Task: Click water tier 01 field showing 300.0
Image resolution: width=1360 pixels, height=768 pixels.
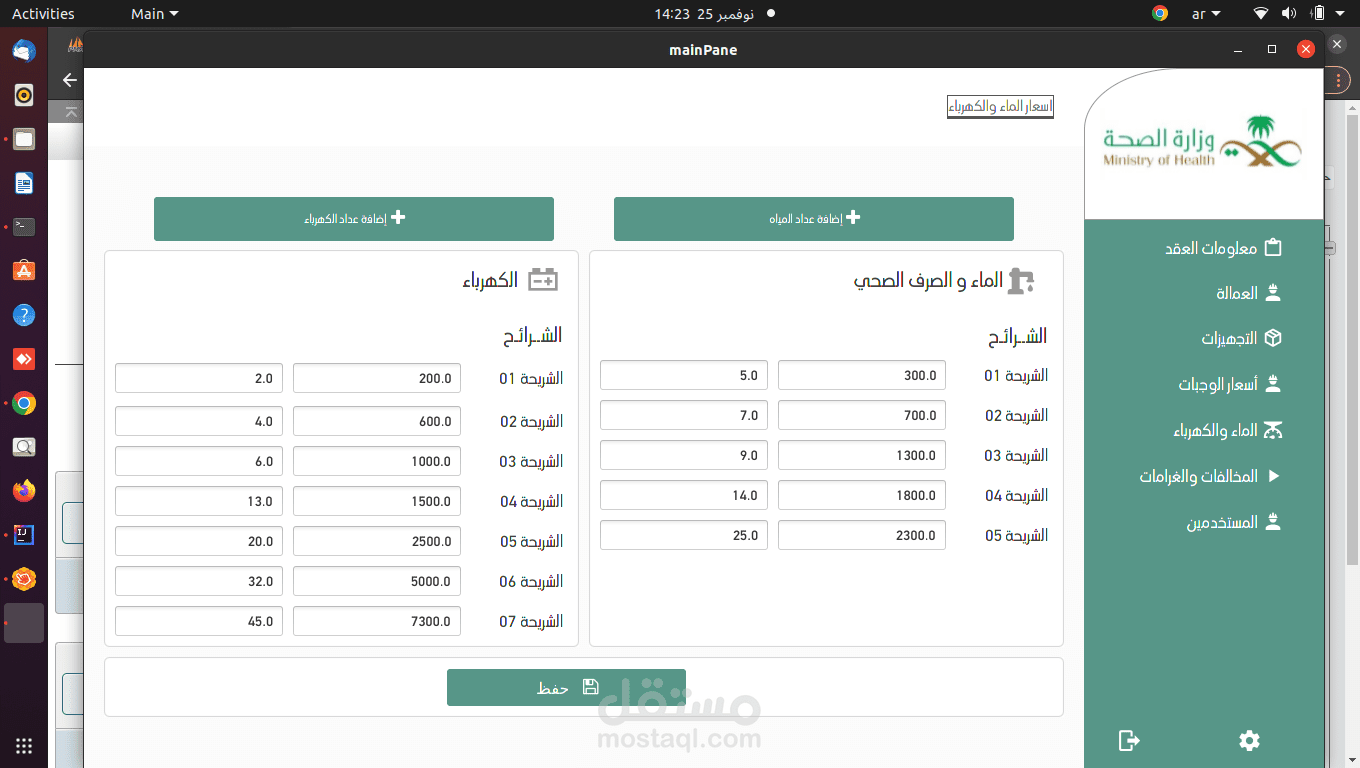Action: (x=862, y=376)
